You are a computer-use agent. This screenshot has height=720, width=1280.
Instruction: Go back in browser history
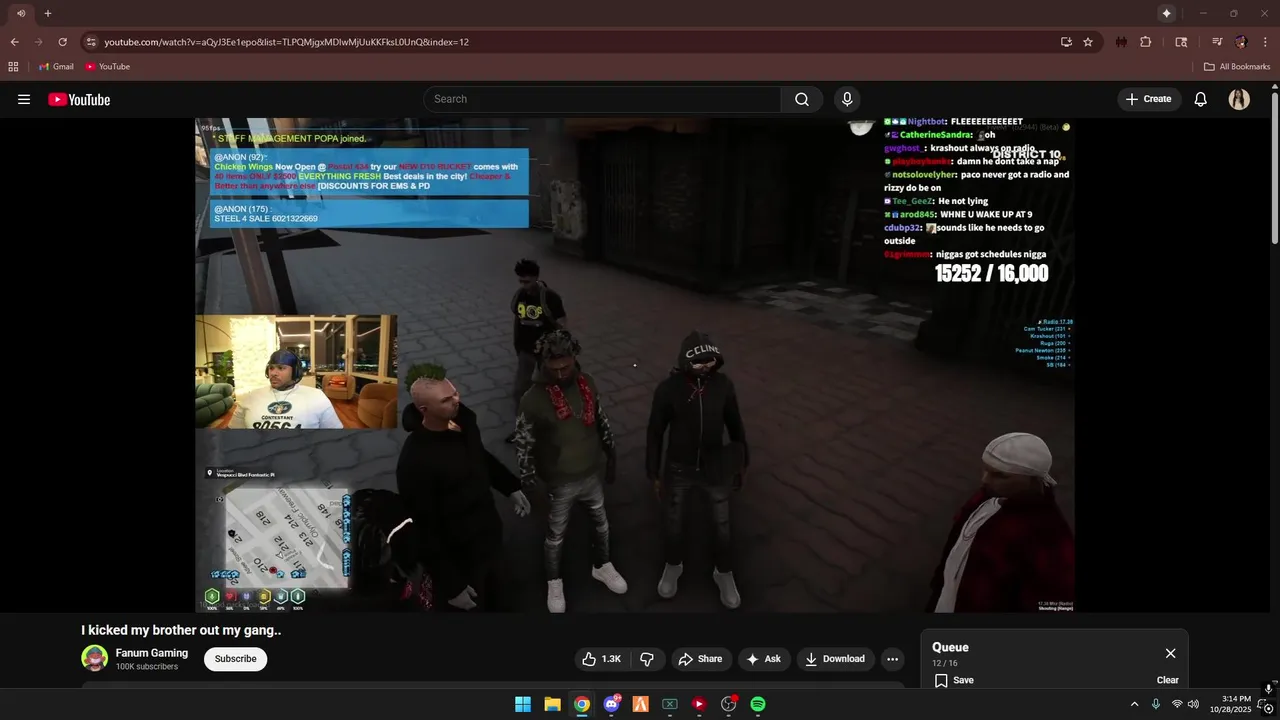pyautogui.click(x=14, y=42)
